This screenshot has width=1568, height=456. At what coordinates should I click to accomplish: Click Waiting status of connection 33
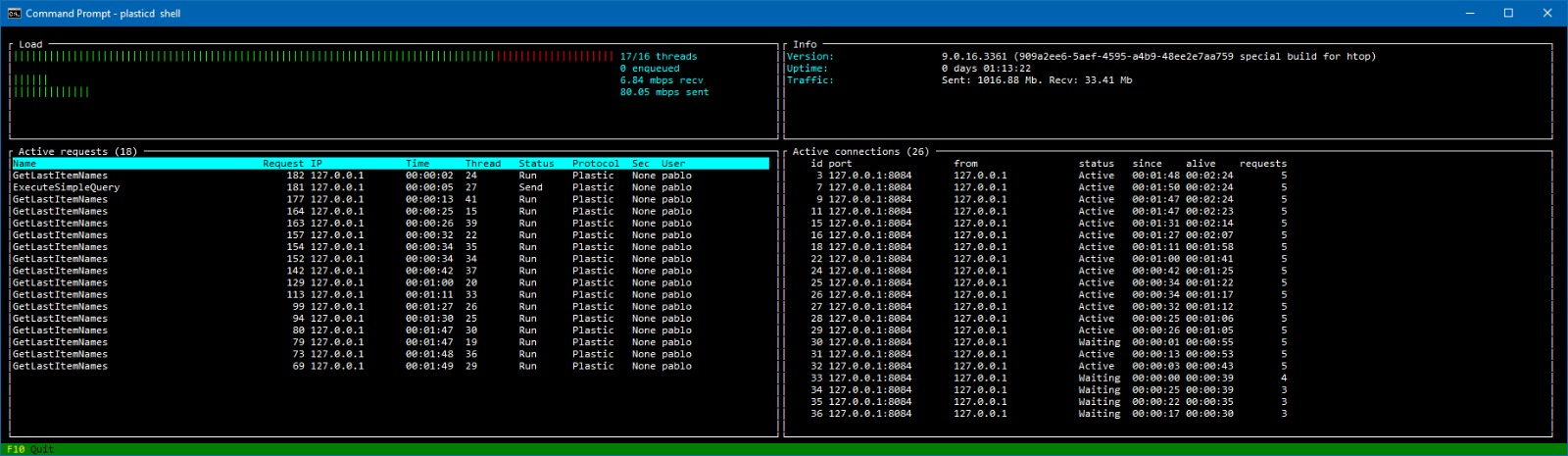(x=1100, y=378)
